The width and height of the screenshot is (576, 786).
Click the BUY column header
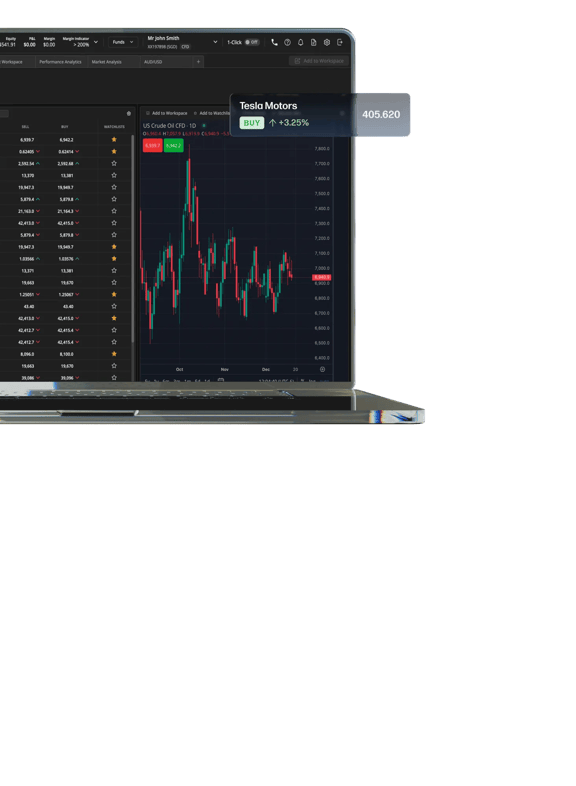[x=65, y=127]
